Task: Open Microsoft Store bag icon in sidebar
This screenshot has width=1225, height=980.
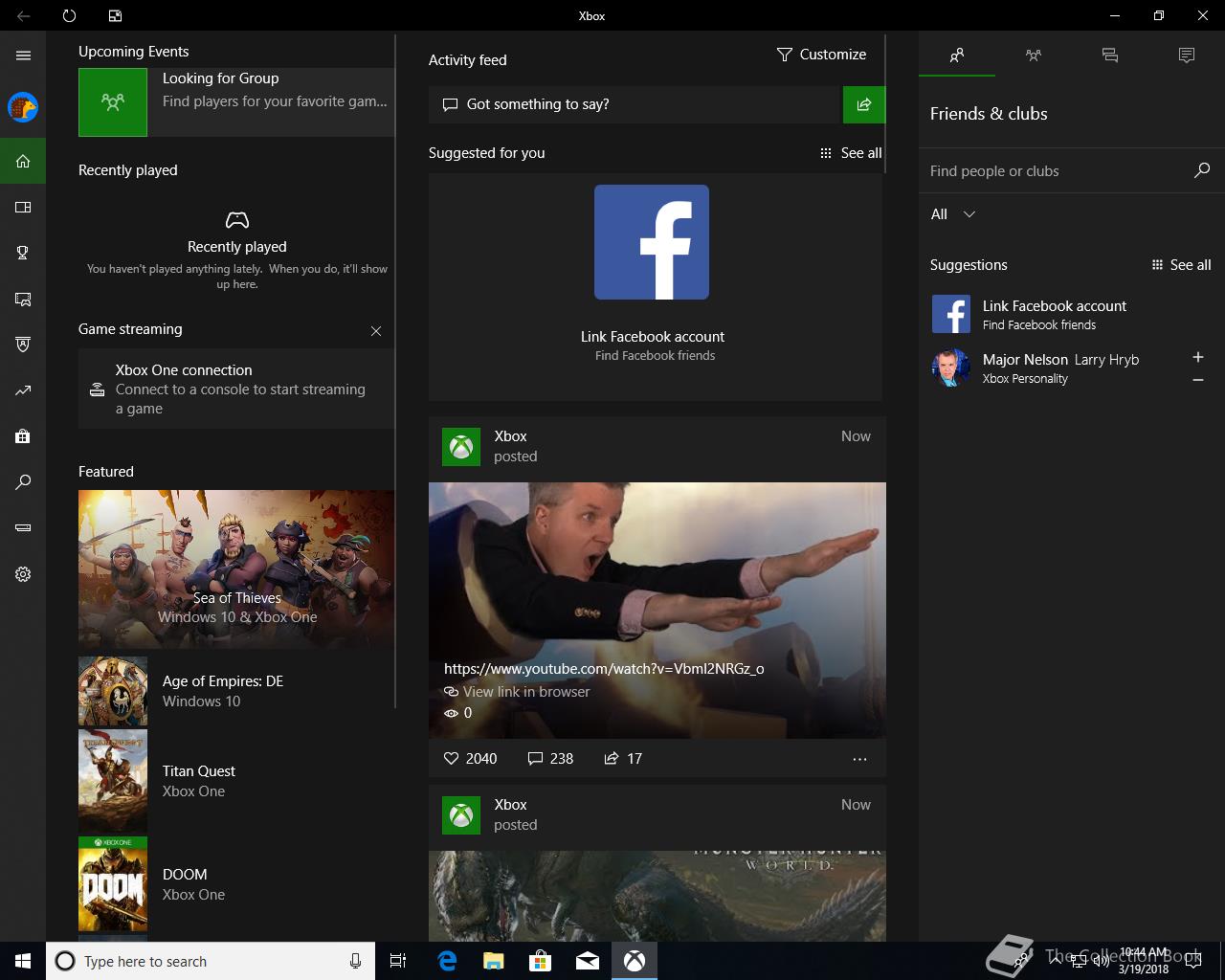Action: 23,436
